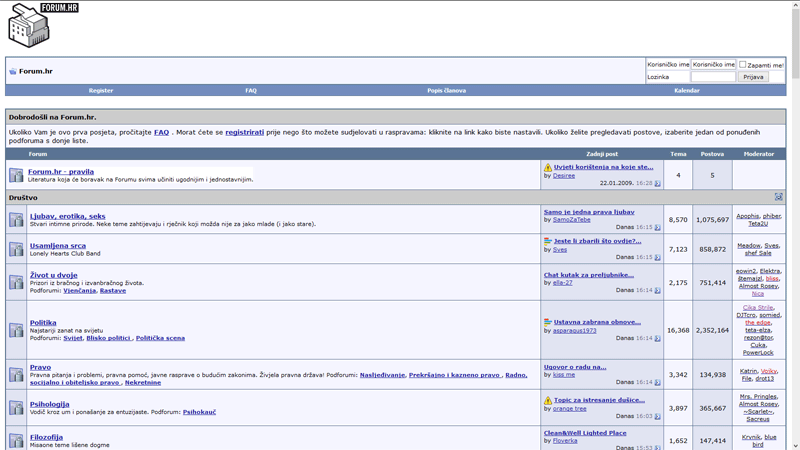This screenshot has width=800, height=450.
Task: Open the Clean&Well Lighted Place thread
Action: 585,433
